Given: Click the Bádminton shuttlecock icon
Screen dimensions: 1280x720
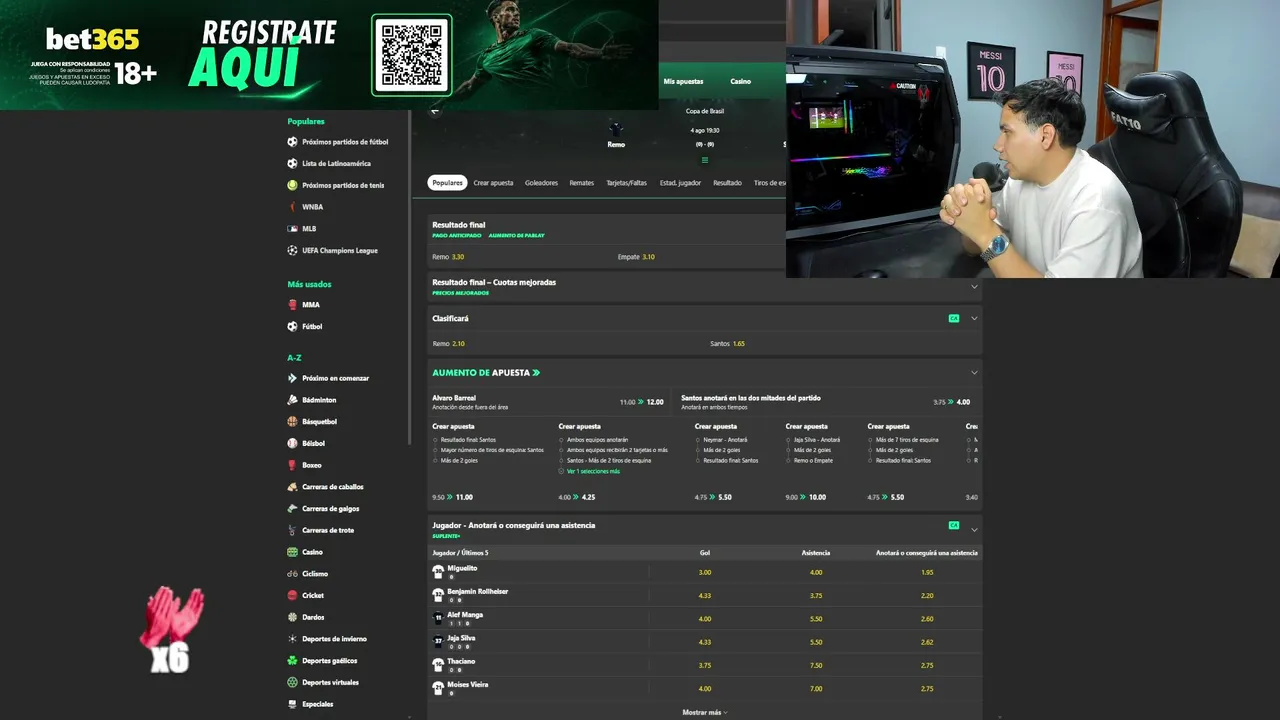Looking at the screenshot, I should point(292,400).
